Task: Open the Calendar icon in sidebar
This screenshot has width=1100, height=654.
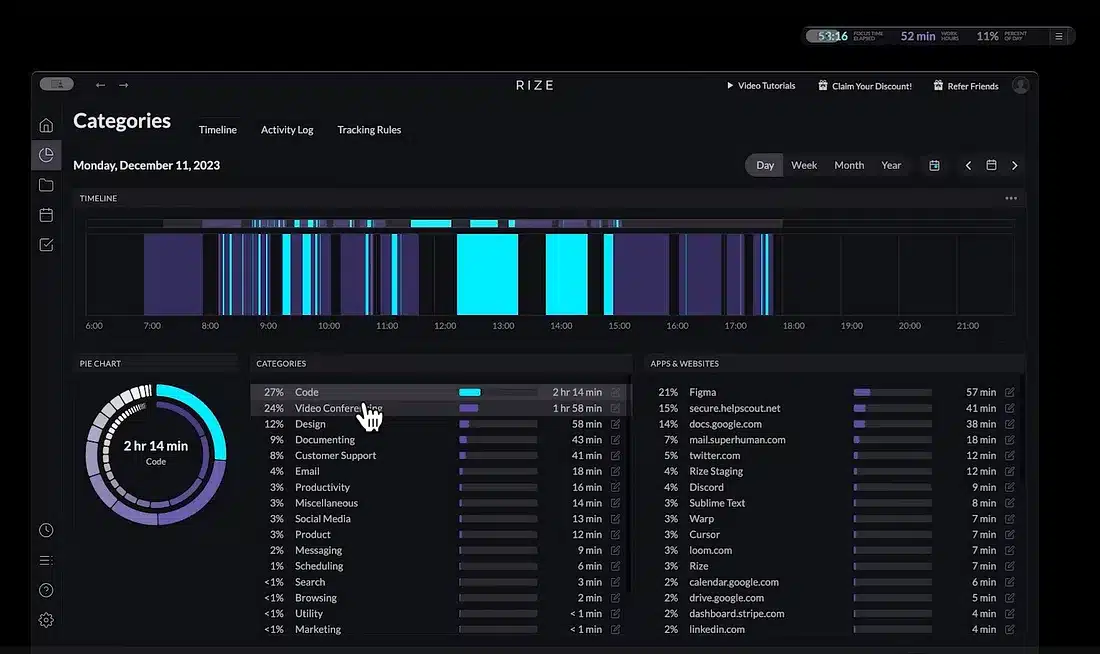Action: [x=46, y=215]
